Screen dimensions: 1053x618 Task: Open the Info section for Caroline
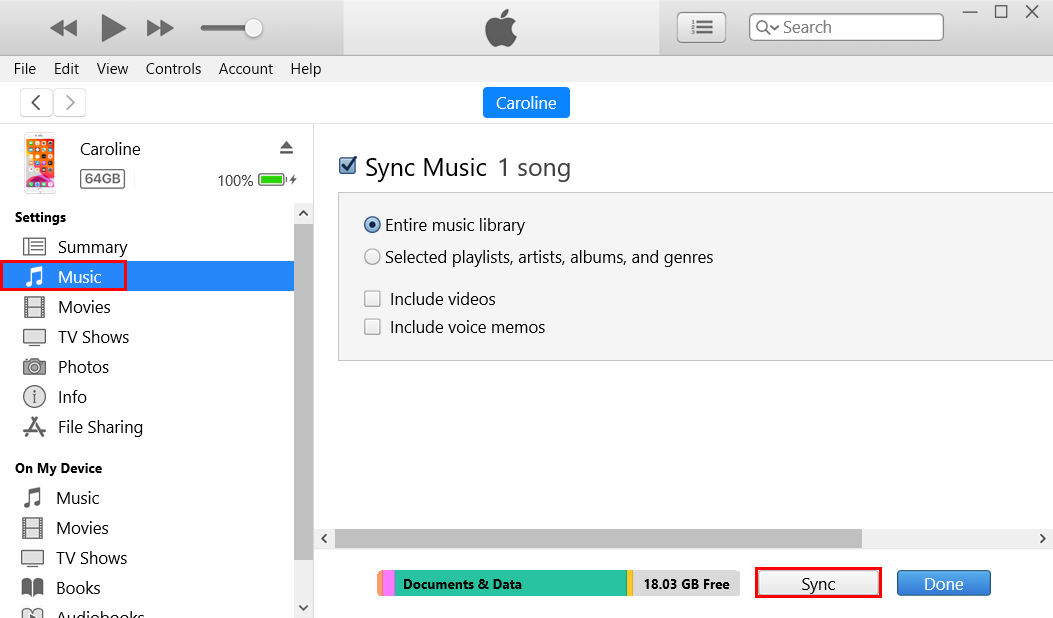(33, 397)
